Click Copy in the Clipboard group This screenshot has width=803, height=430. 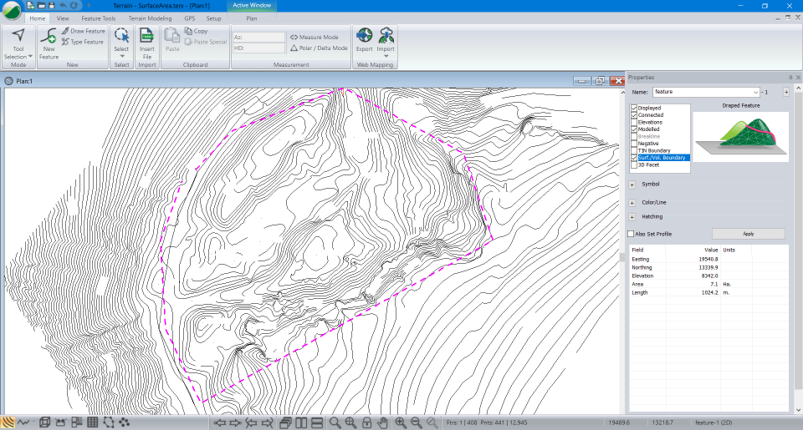(x=196, y=31)
